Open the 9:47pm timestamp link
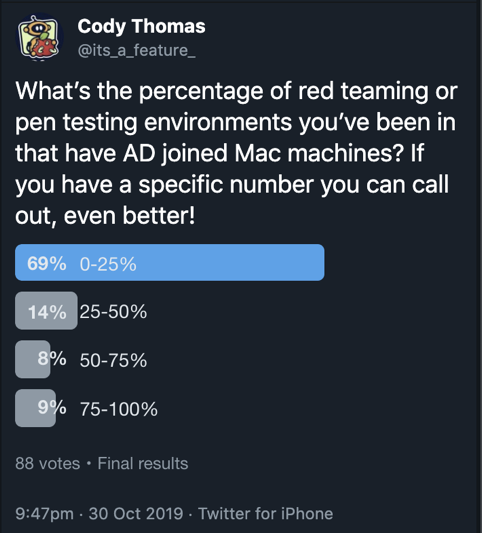This screenshot has width=482, height=533. click(45, 513)
